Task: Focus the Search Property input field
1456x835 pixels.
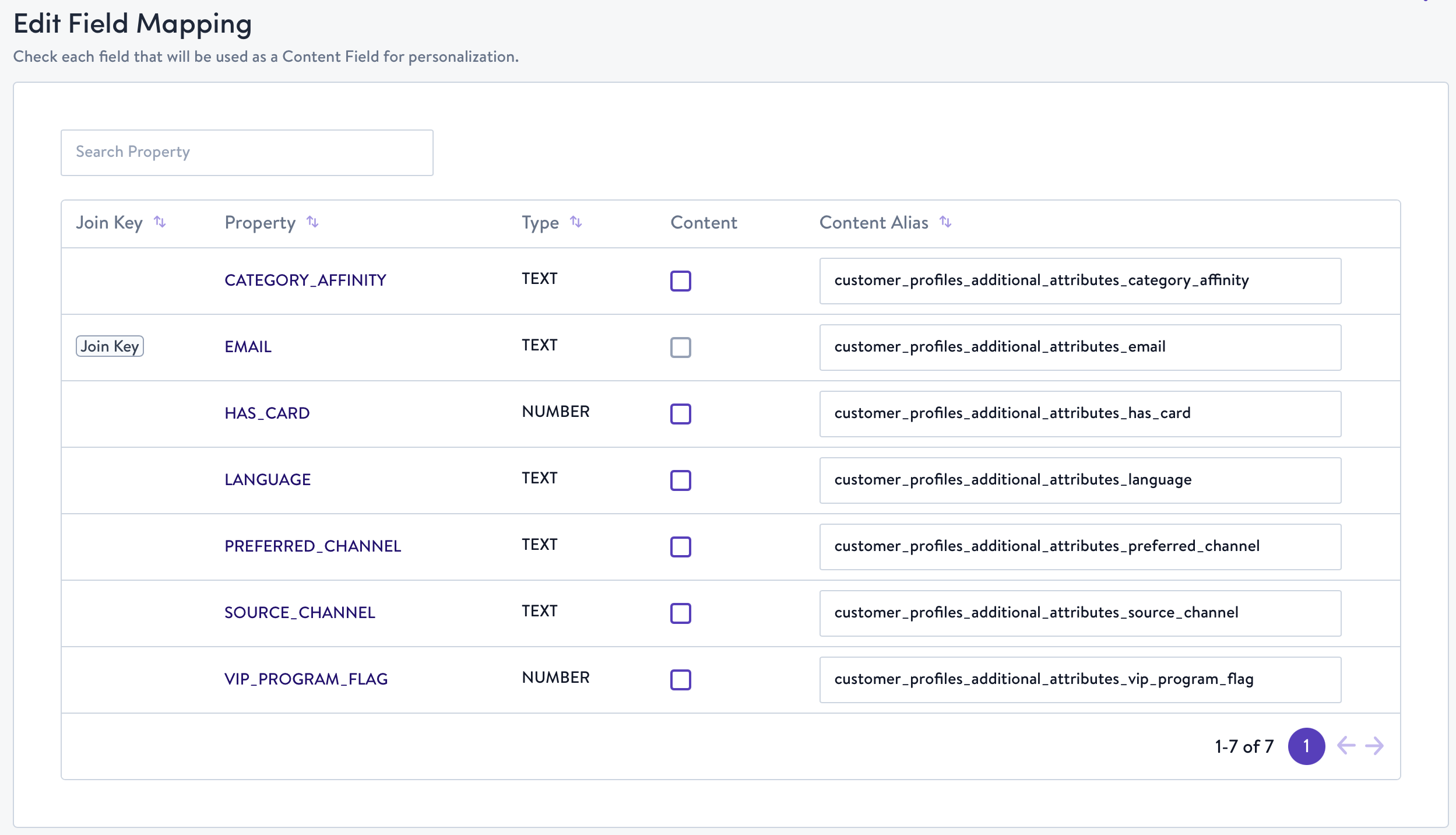Action: [x=247, y=152]
